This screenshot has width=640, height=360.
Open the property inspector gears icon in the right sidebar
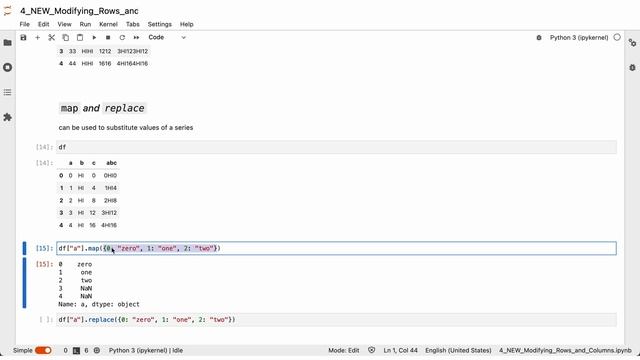632,42
